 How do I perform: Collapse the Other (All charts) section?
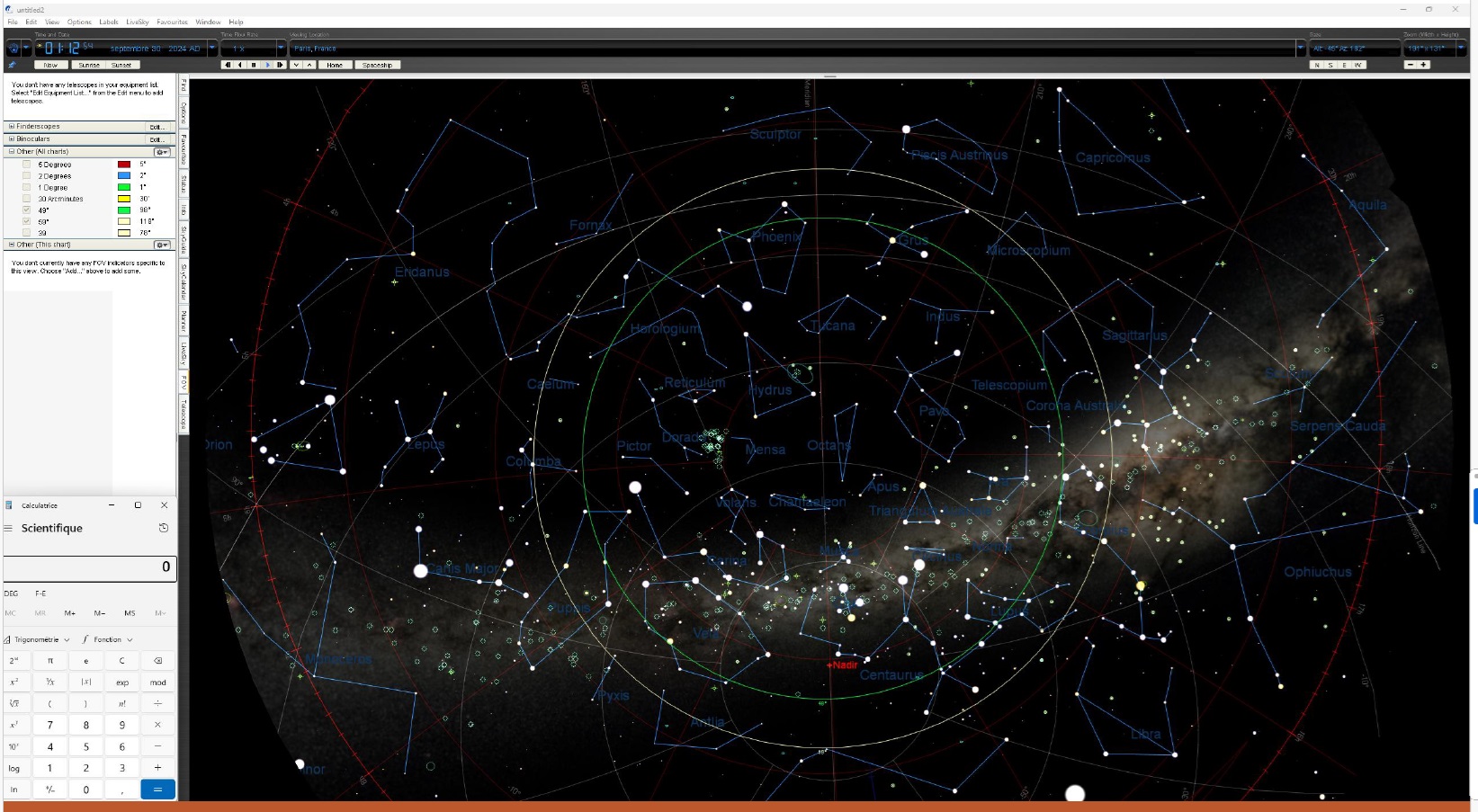[12, 152]
